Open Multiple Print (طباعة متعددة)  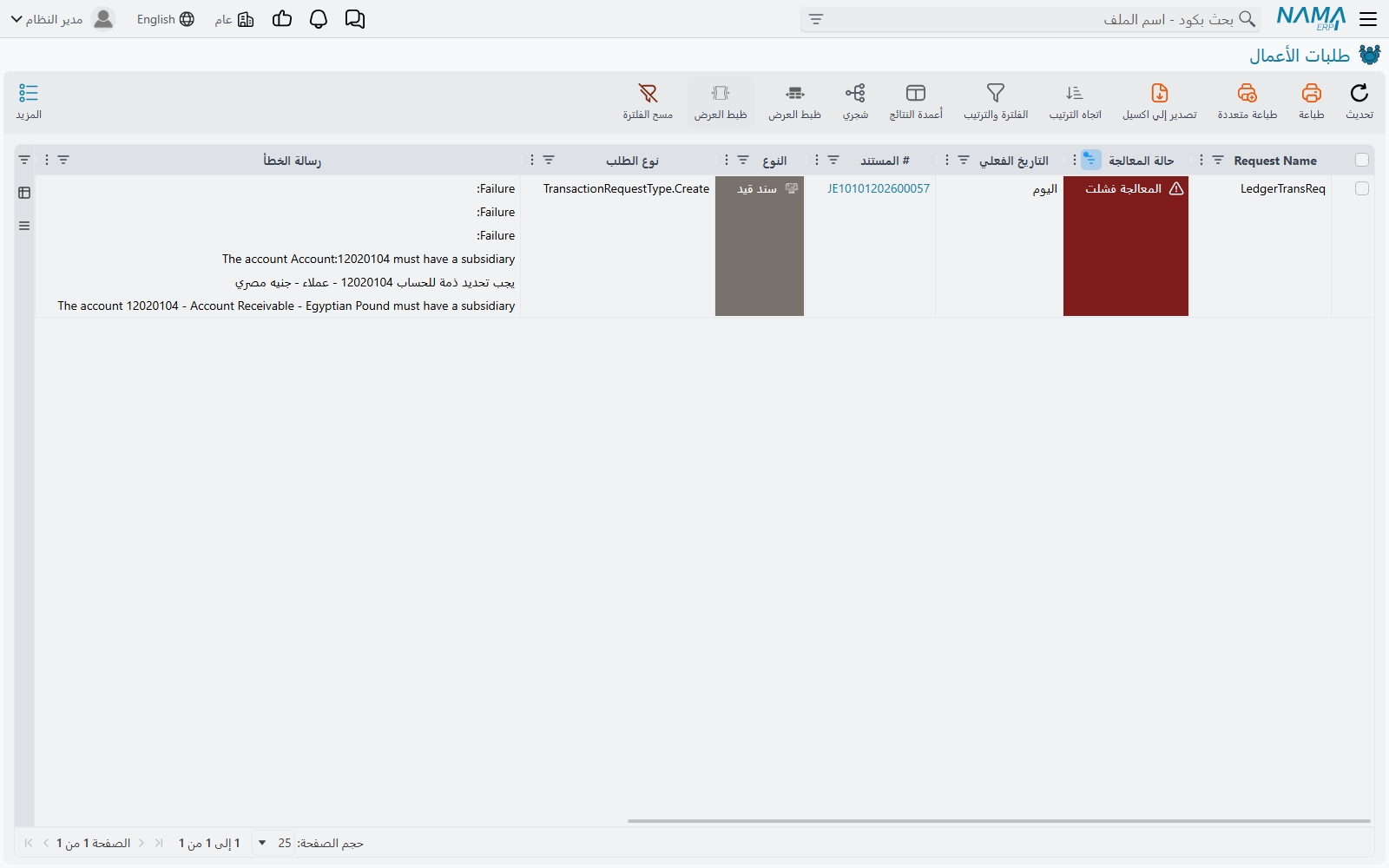(x=1247, y=94)
